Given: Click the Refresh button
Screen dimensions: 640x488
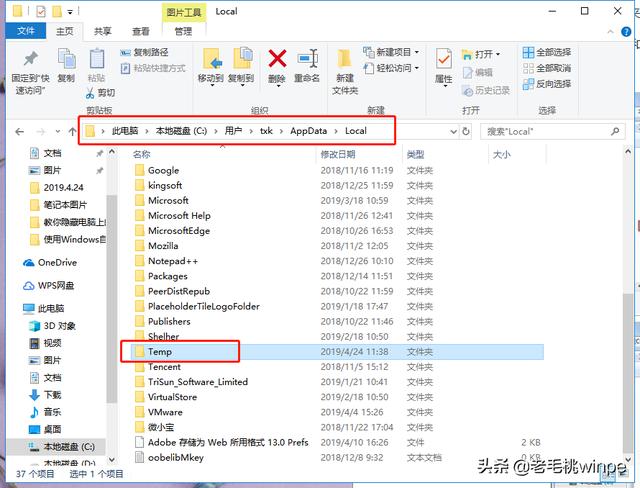Looking at the screenshot, I should (x=466, y=131).
